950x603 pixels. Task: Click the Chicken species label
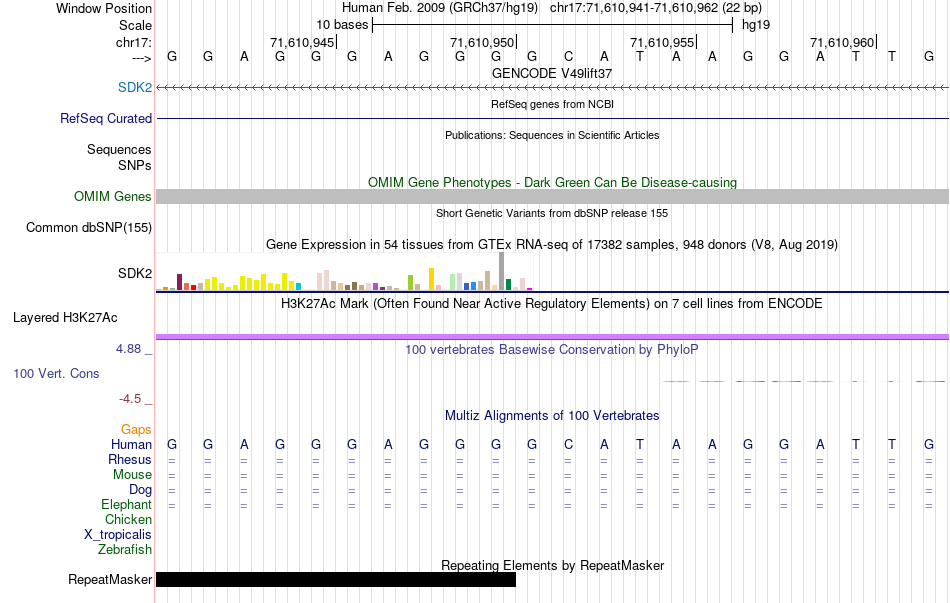pos(128,520)
